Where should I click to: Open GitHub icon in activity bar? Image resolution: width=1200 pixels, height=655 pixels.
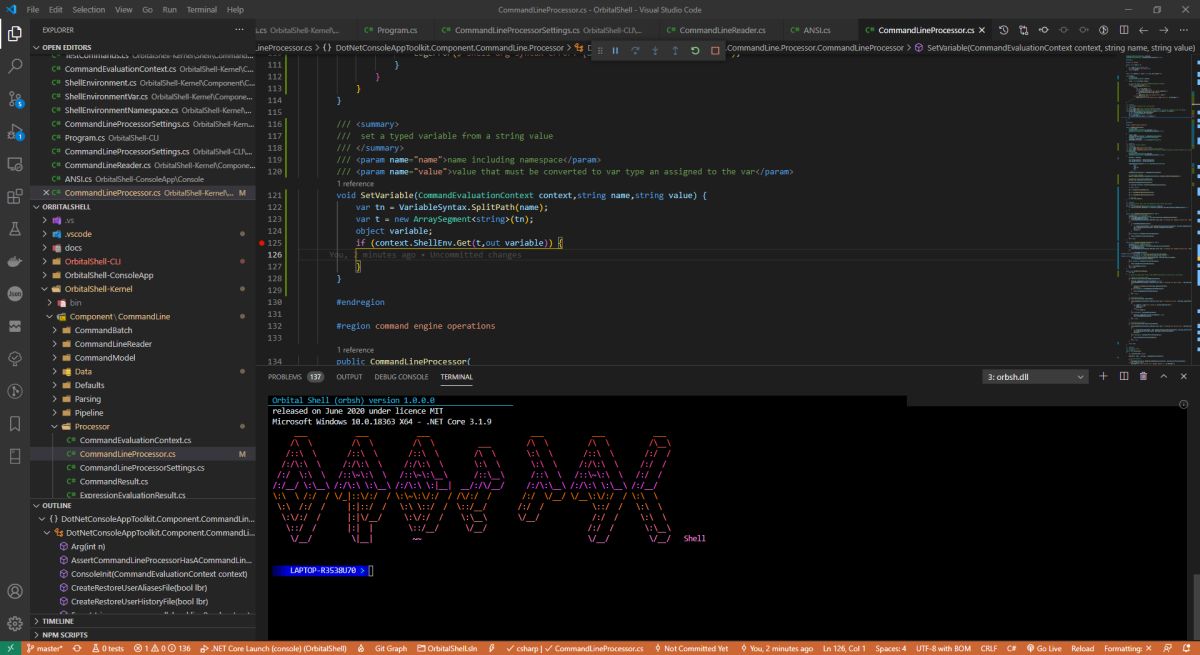[x=15, y=391]
